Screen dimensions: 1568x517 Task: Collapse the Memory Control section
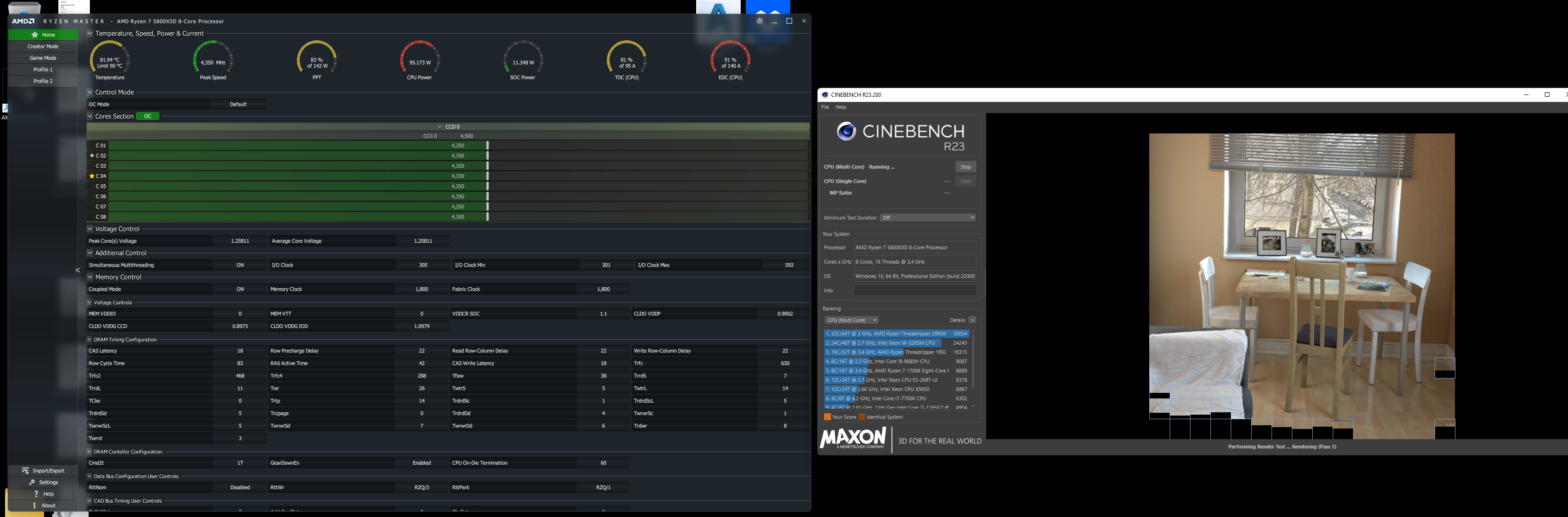90,277
